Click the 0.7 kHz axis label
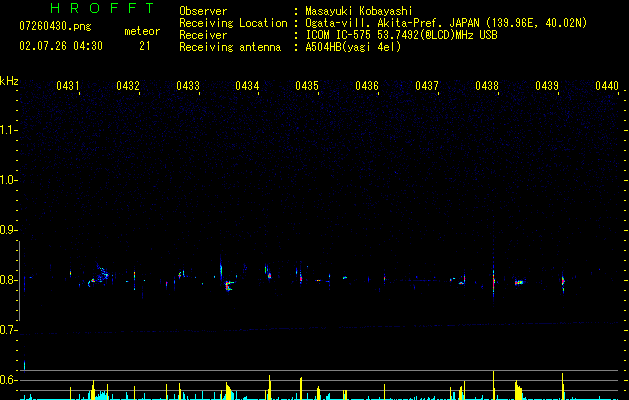The height and width of the screenshot is (400, 629). click(9, 330)
